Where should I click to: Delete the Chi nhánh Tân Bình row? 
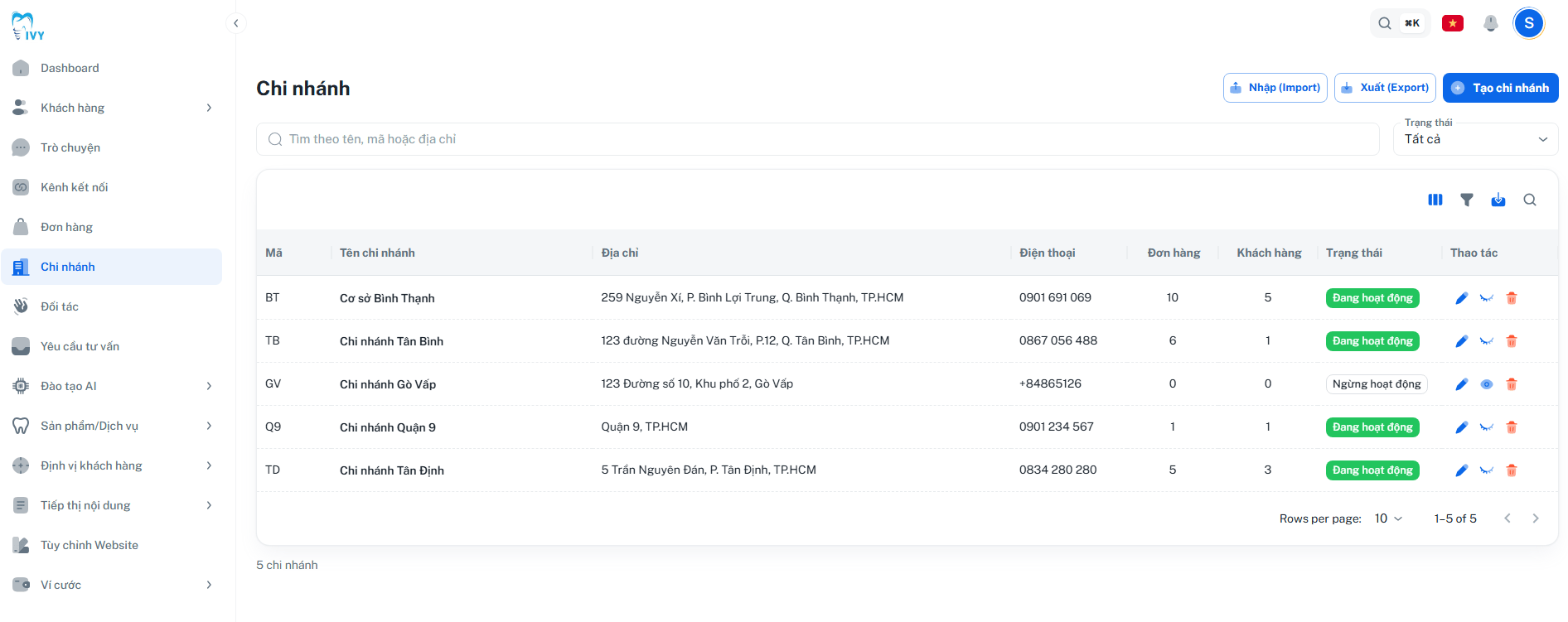coord(1512,341)
